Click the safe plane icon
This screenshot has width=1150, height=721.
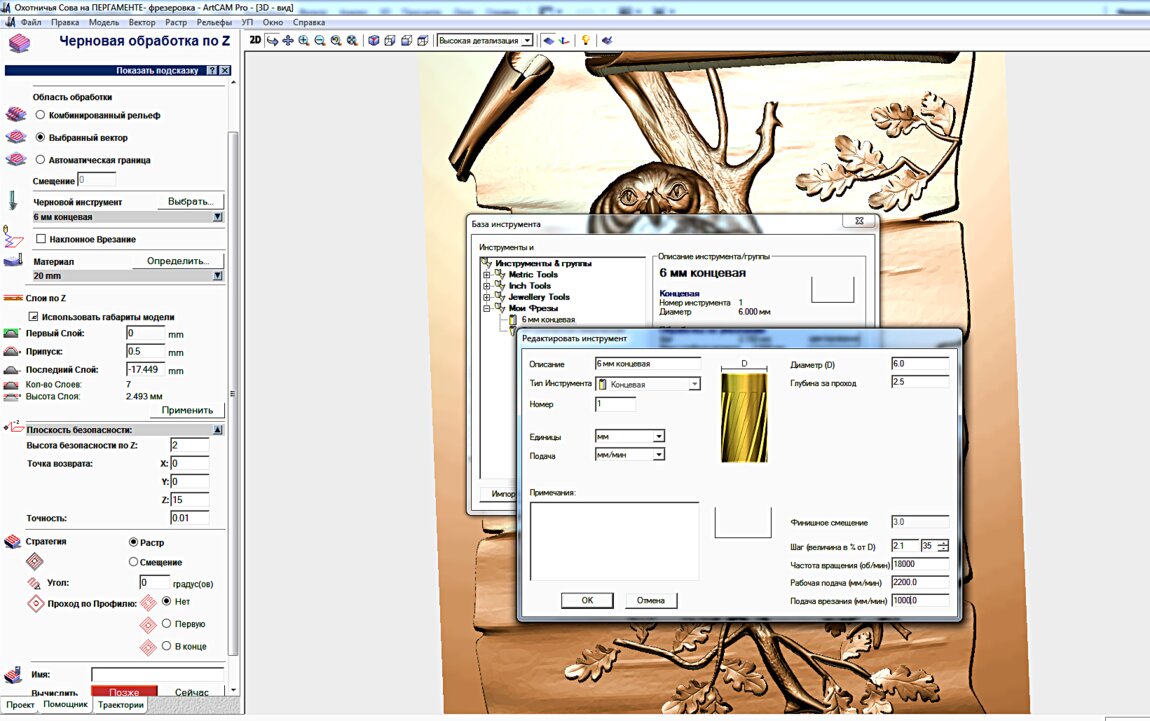click(x=13, y=428)
